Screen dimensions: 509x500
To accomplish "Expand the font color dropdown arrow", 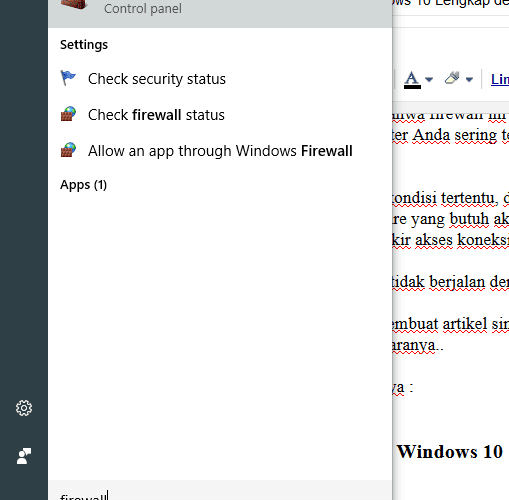I will [x=429, y=79].
